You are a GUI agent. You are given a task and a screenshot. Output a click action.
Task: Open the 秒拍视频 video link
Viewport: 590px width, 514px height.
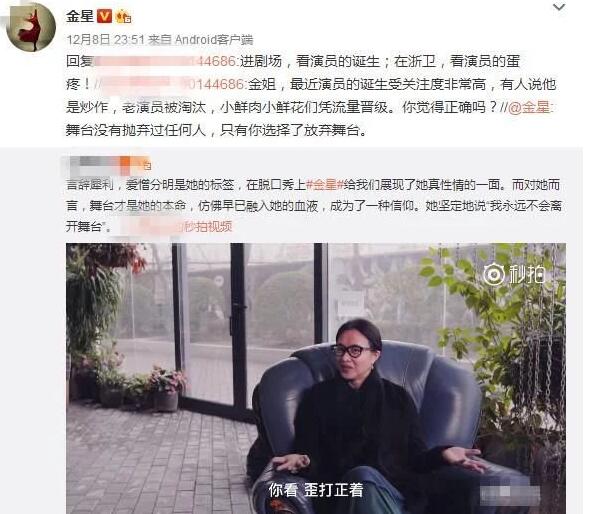point(208,227)
